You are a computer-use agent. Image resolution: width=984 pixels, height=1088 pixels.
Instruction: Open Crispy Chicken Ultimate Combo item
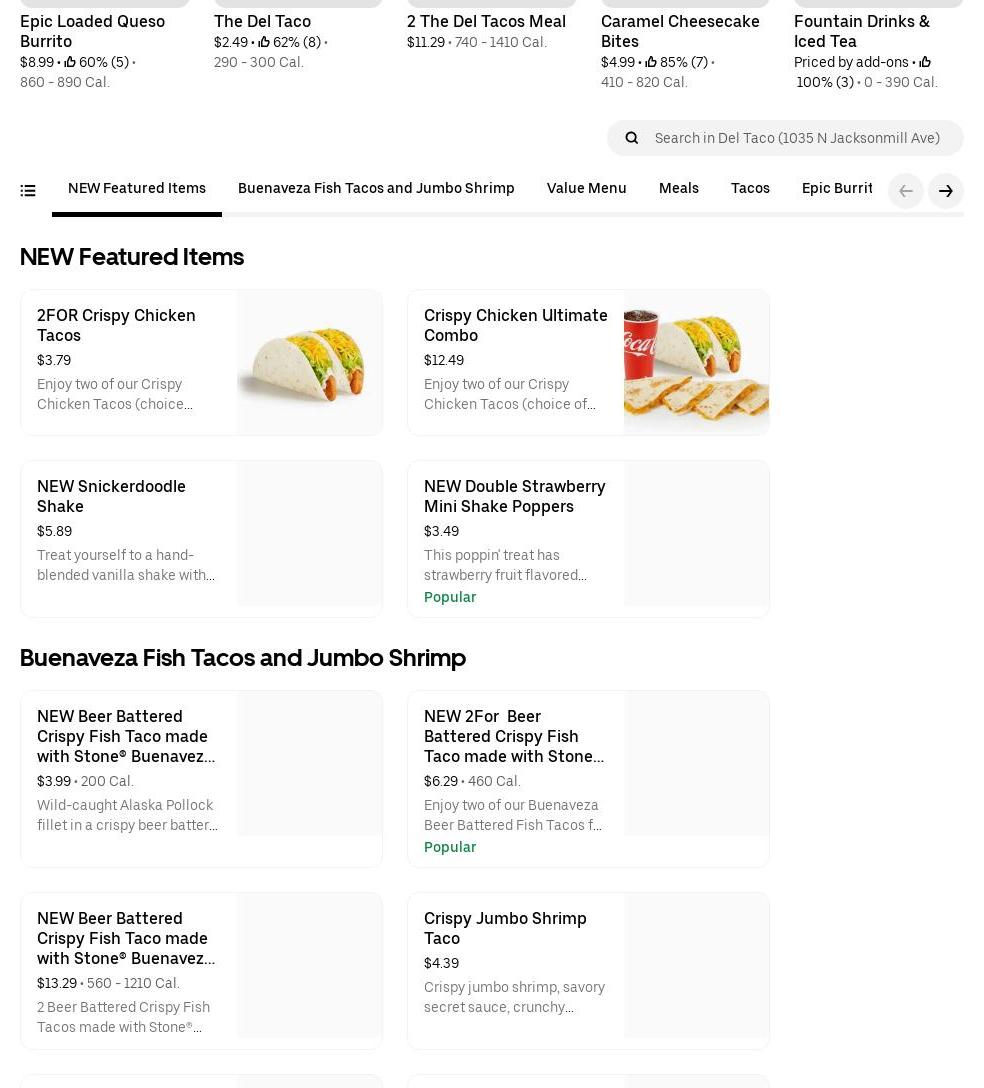click(515, 325)
